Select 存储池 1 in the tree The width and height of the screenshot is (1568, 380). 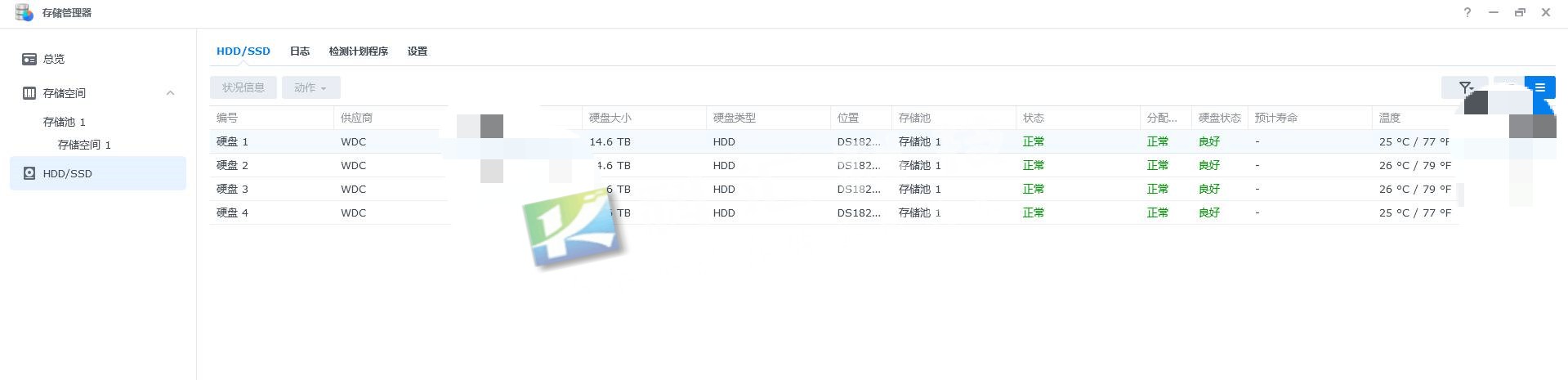coord(65,122)
